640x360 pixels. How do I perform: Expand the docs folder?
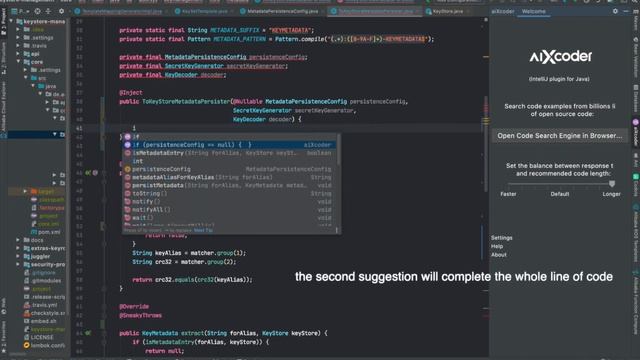click(x=18, y=240)
